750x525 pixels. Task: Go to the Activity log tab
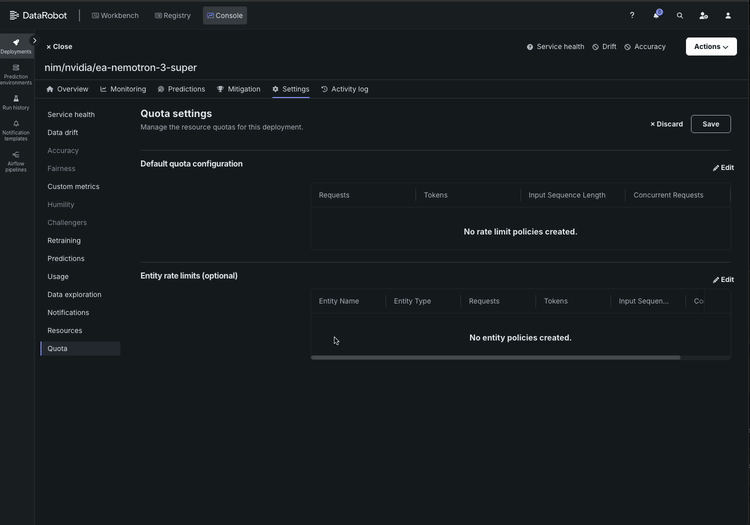tap(345, 89)
